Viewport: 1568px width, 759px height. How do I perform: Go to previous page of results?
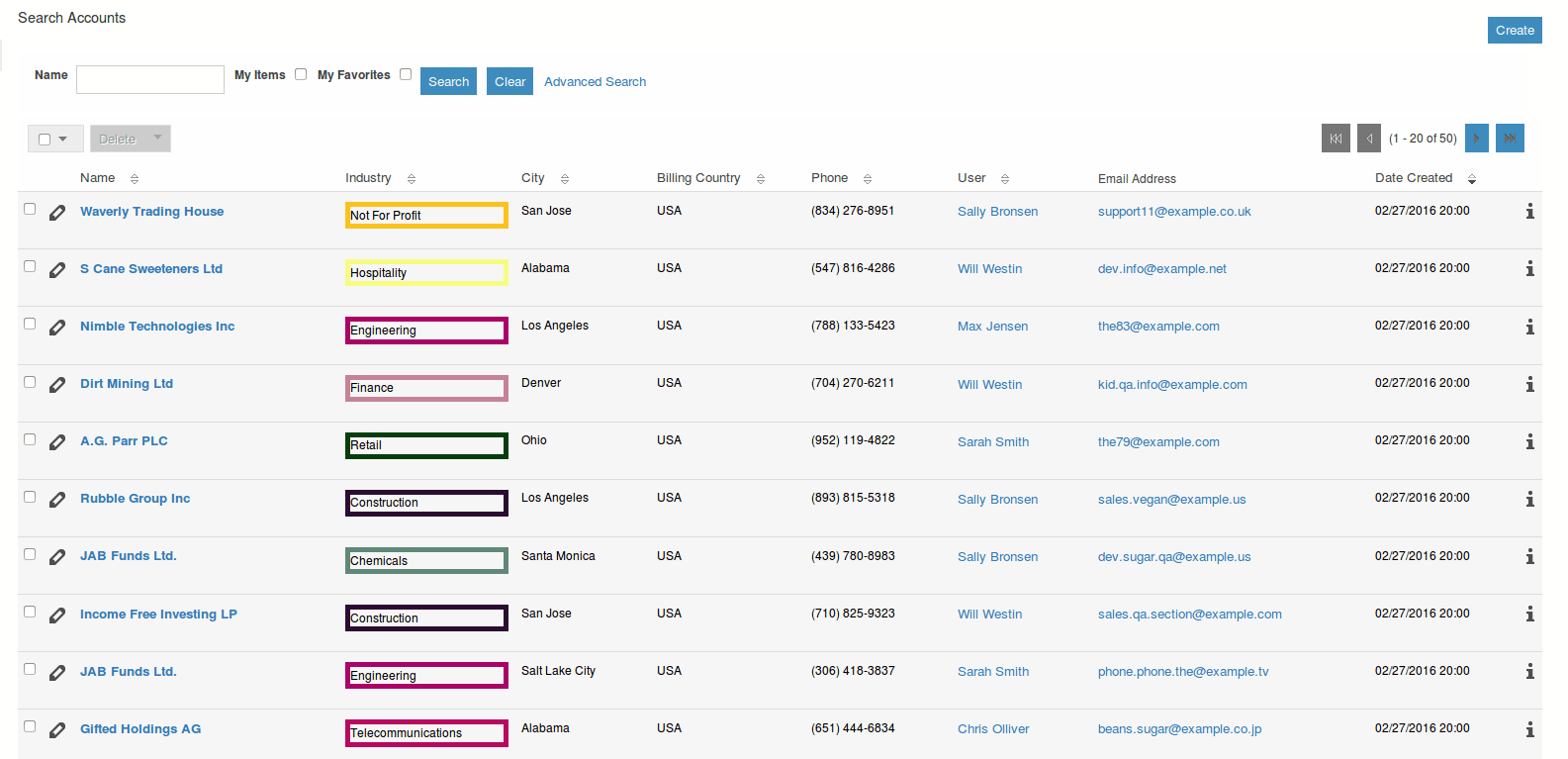[x=1369, y=139]
